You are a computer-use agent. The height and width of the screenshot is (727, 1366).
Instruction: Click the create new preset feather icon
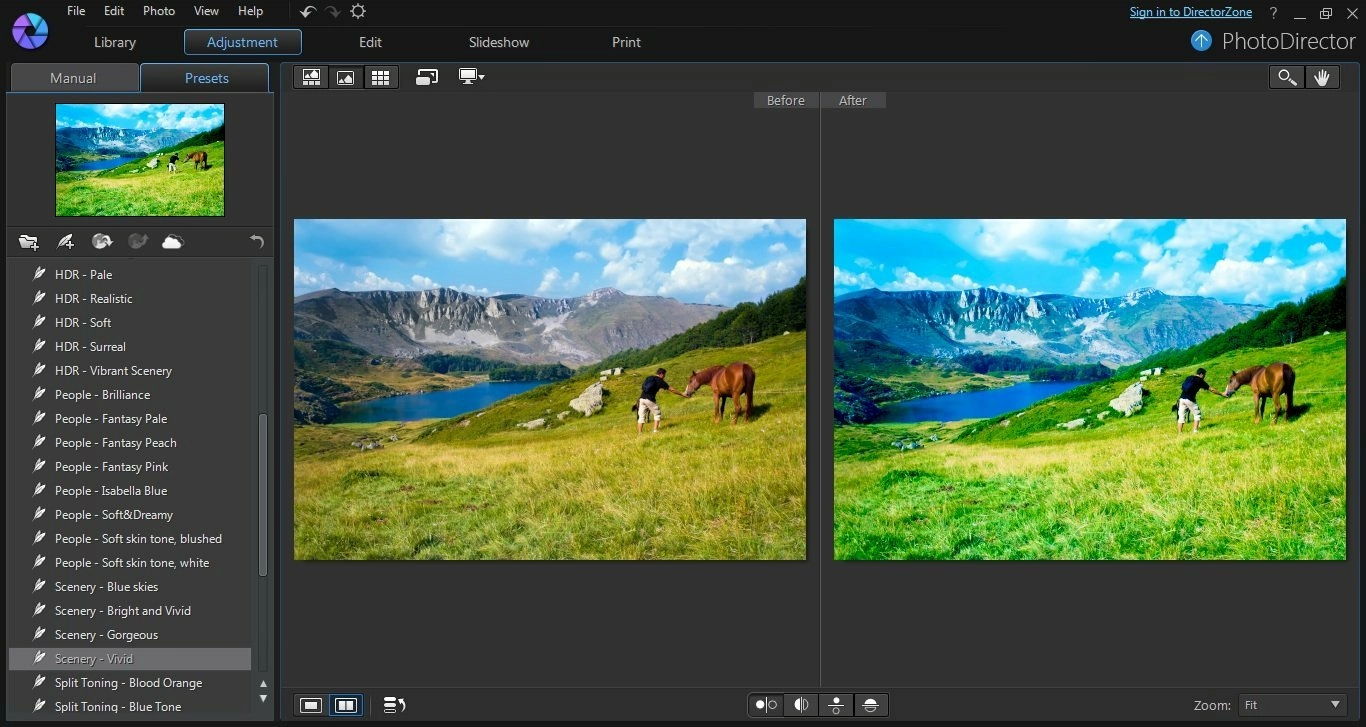(65, 242)
